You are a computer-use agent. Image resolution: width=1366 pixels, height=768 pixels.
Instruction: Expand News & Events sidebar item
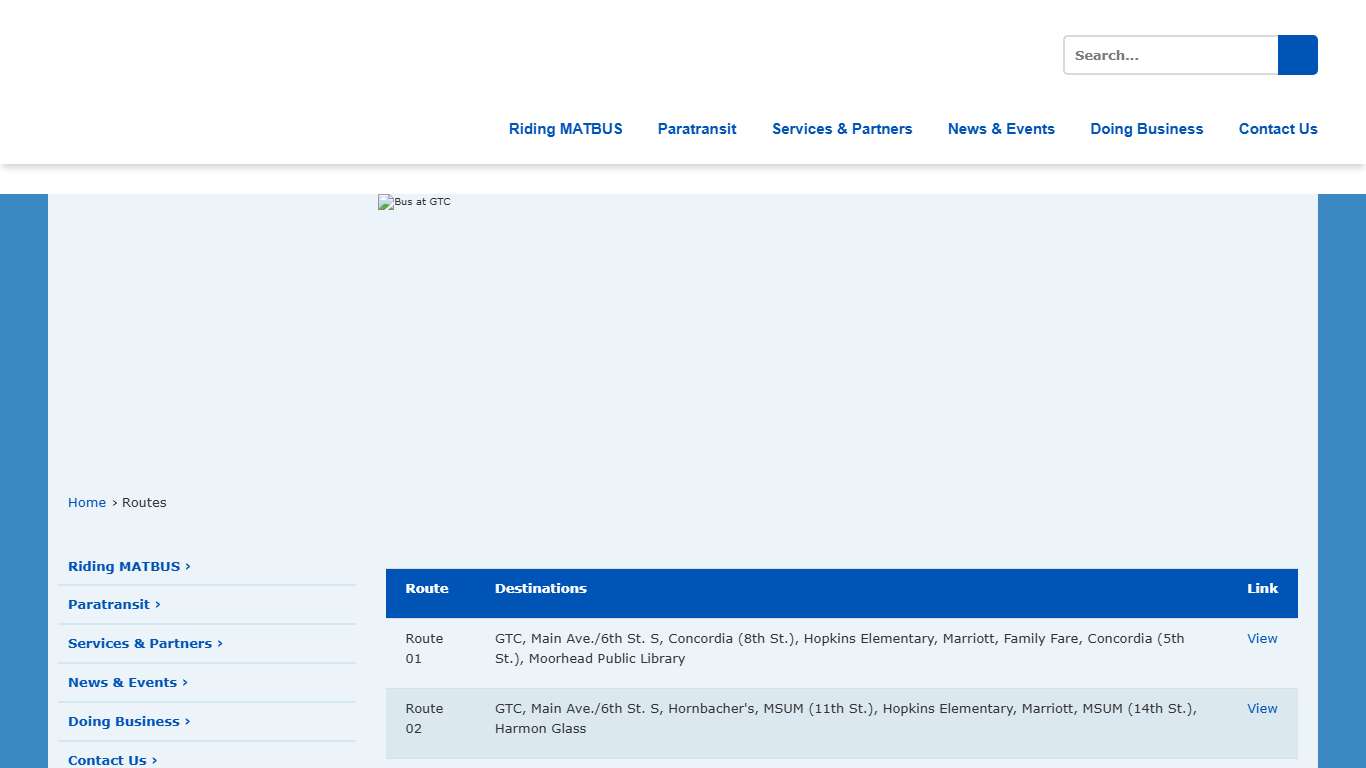[x=128, y=683]
